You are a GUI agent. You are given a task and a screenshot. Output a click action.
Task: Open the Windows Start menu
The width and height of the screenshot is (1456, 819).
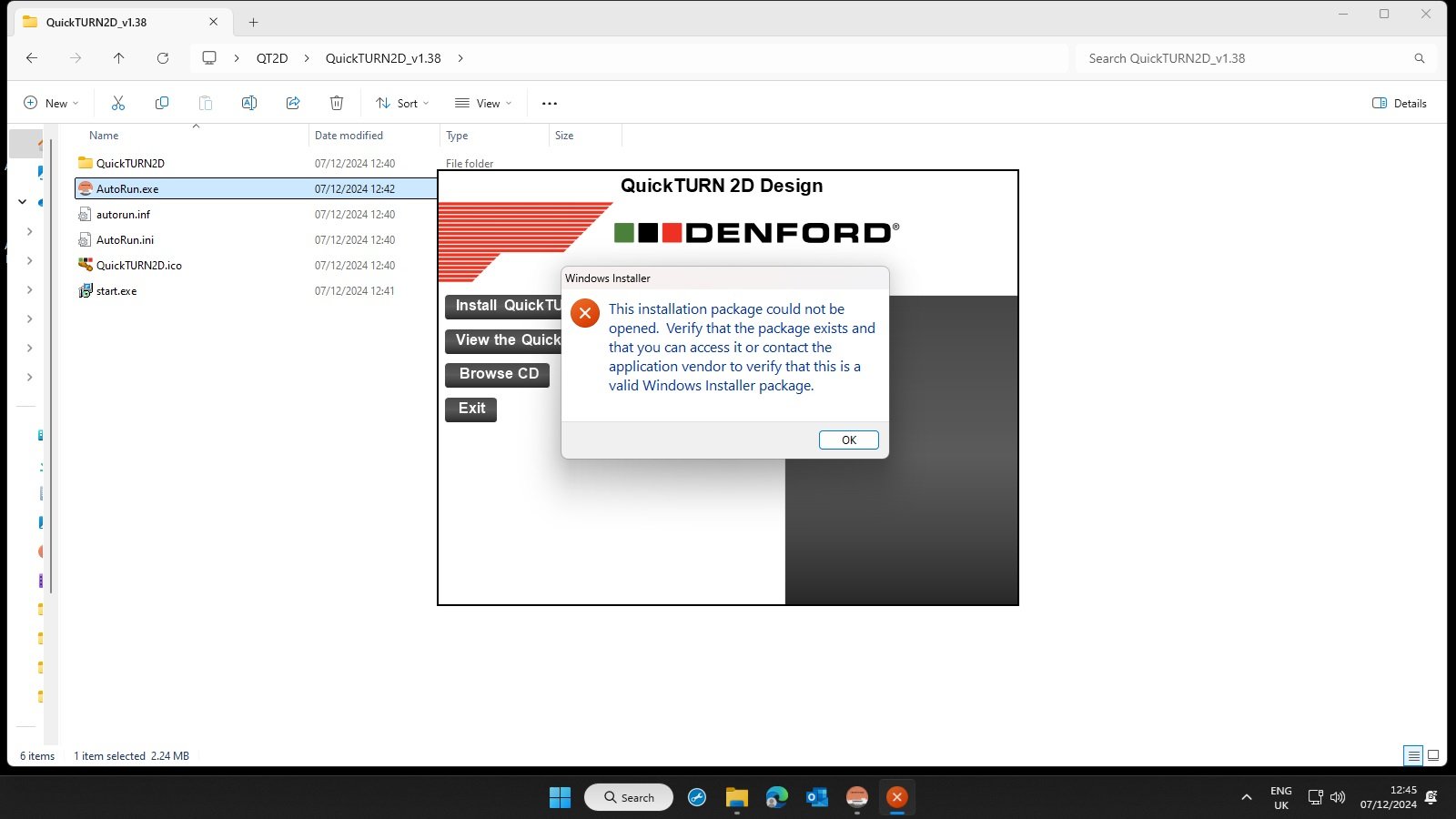coord(560,797)
